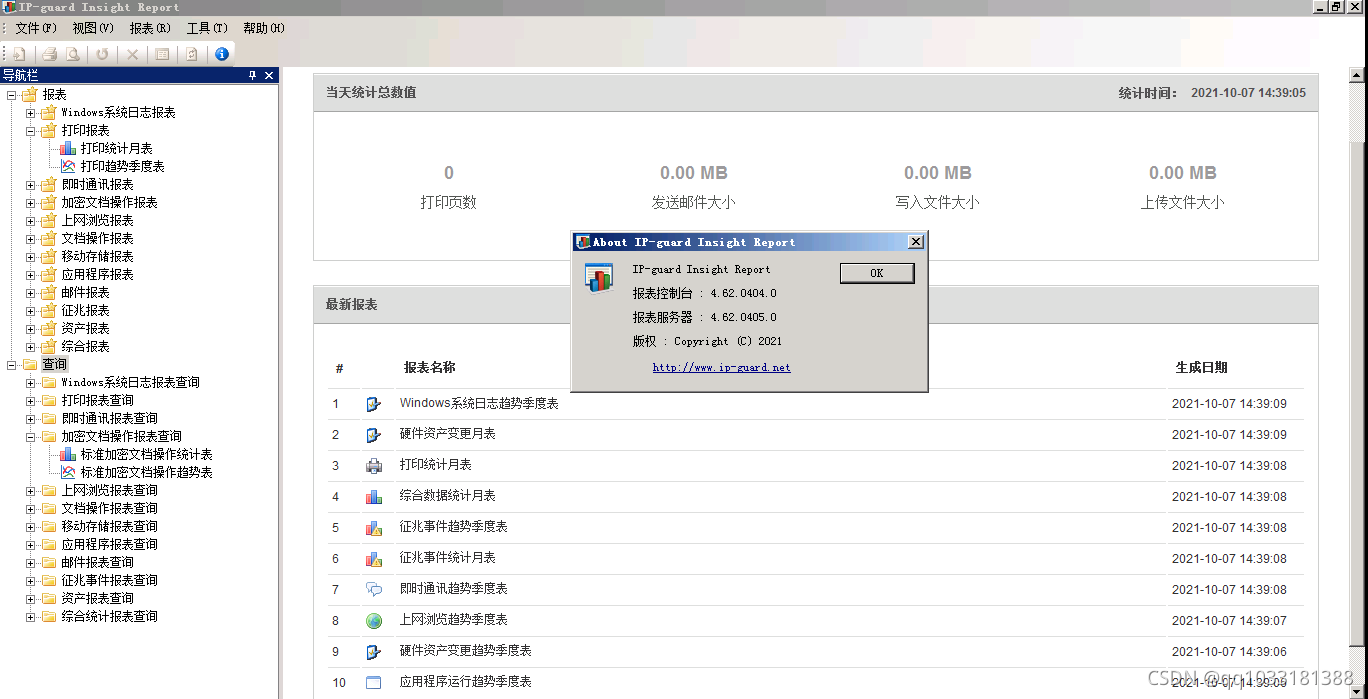Click the main pane scrollbar up arrow
The image size is (1368, 699).
(x=1358, y=76)
